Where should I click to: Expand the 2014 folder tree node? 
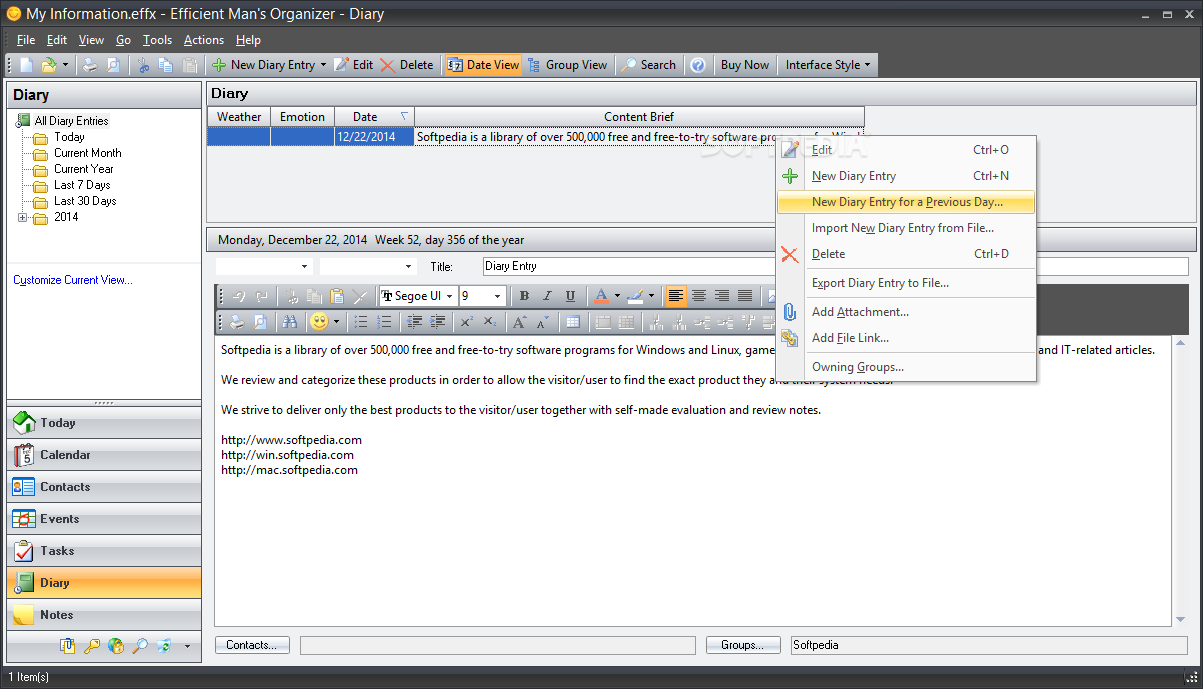(23, 217)
